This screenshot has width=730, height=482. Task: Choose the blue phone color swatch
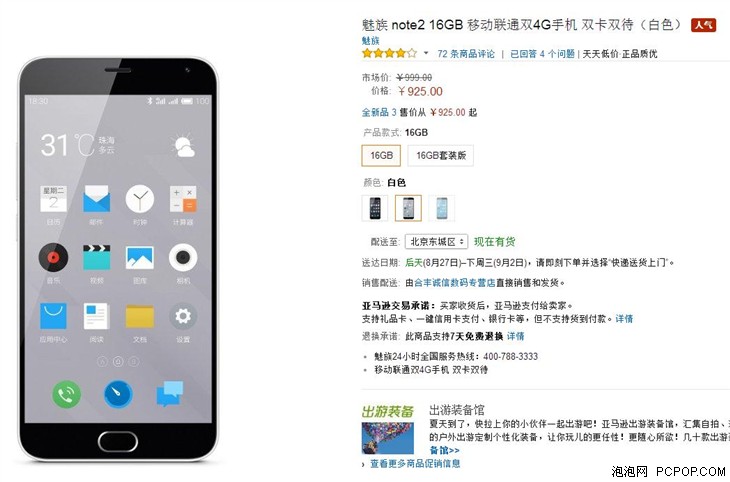(442, 208)
